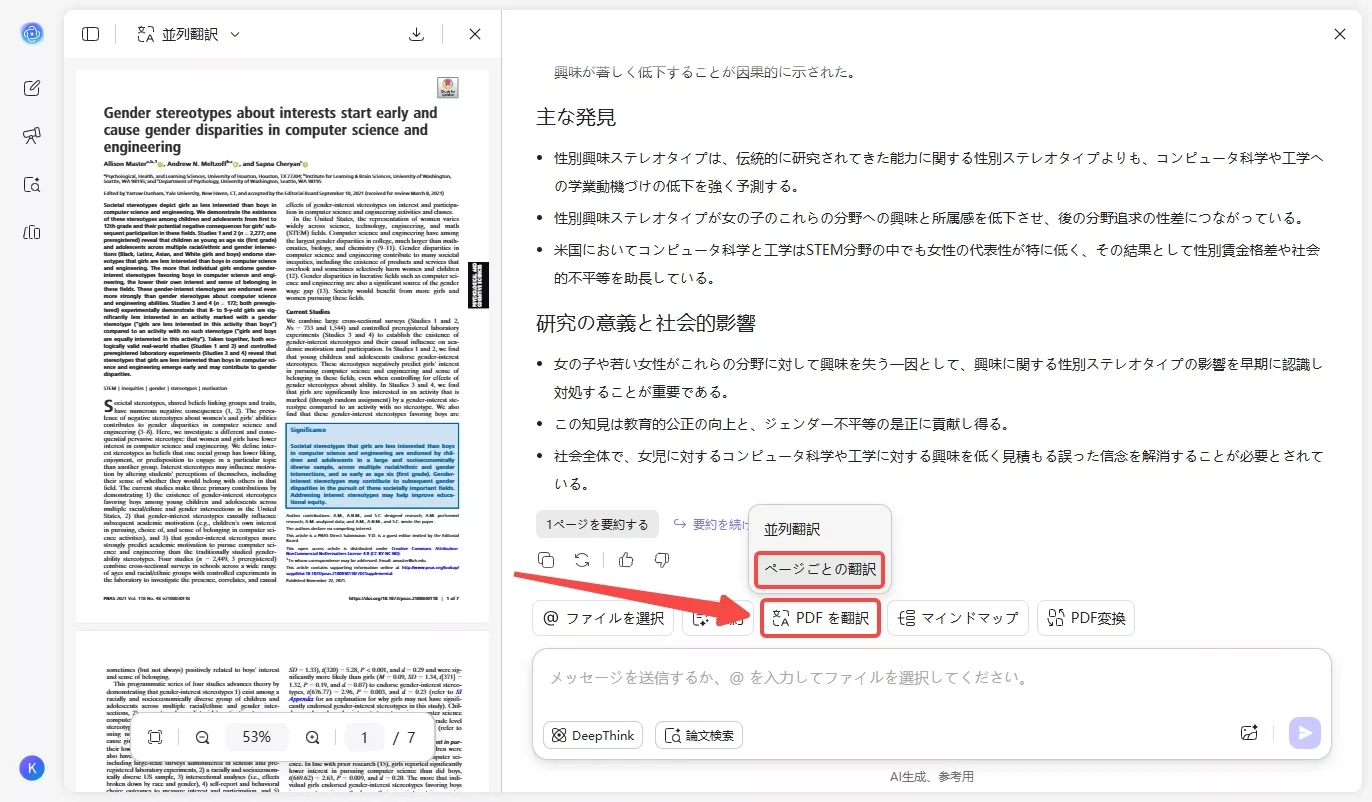Click the download icon in the PDF toolbar
1372x802 pixels.
417,33
